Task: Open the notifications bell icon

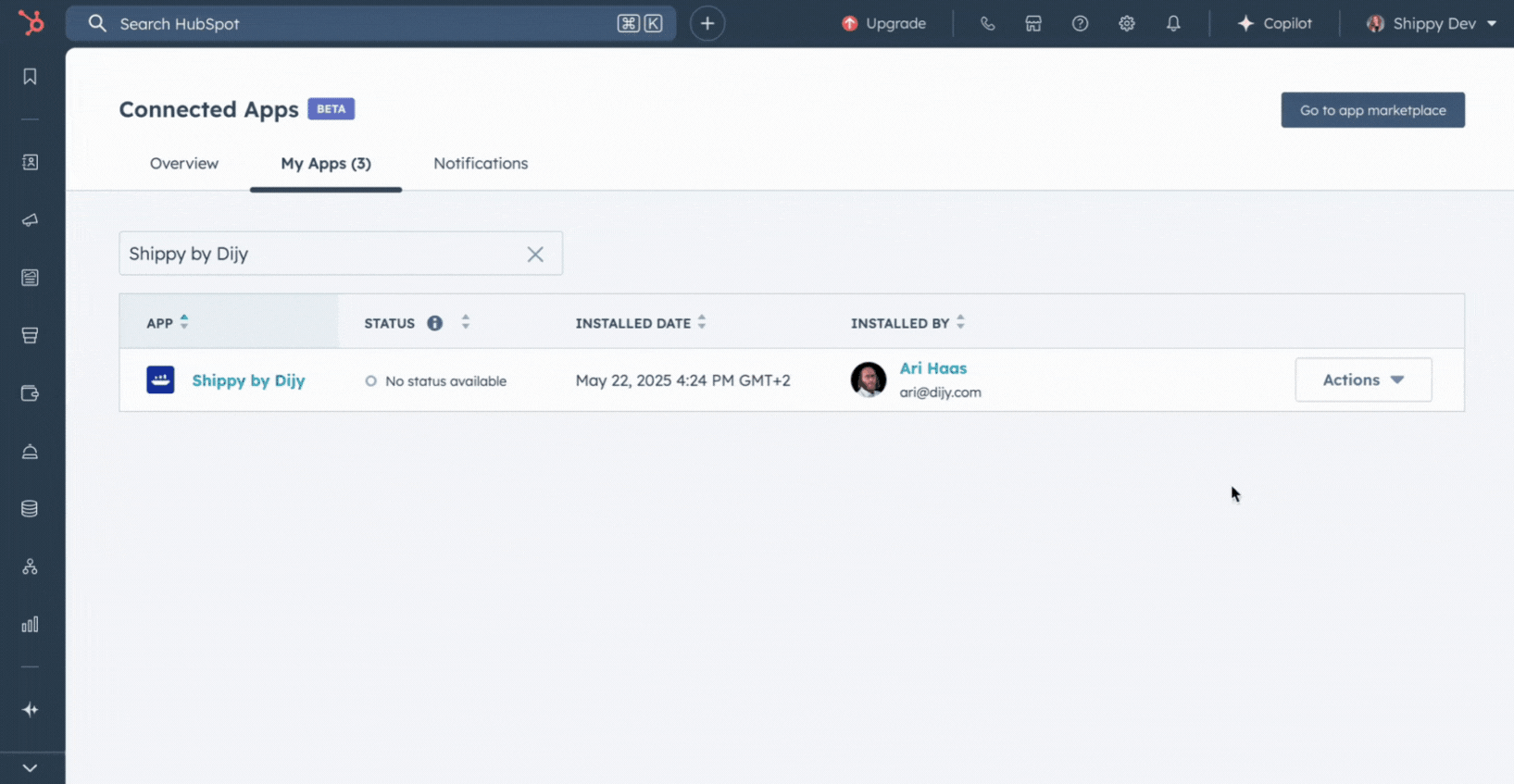Action: click(1173, 23)
